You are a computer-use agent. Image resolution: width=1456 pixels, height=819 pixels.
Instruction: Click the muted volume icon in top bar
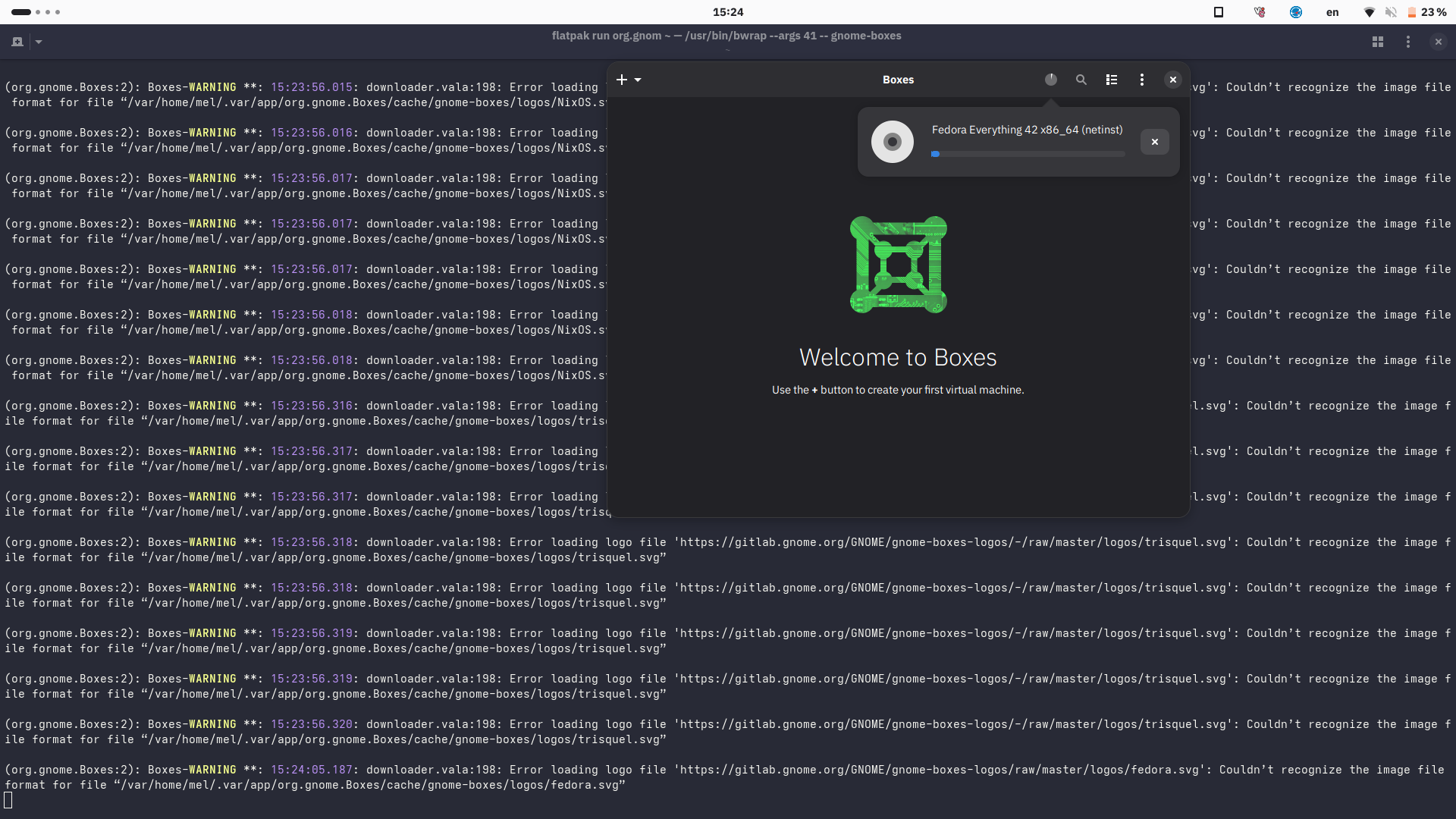tap(1391, 12)
